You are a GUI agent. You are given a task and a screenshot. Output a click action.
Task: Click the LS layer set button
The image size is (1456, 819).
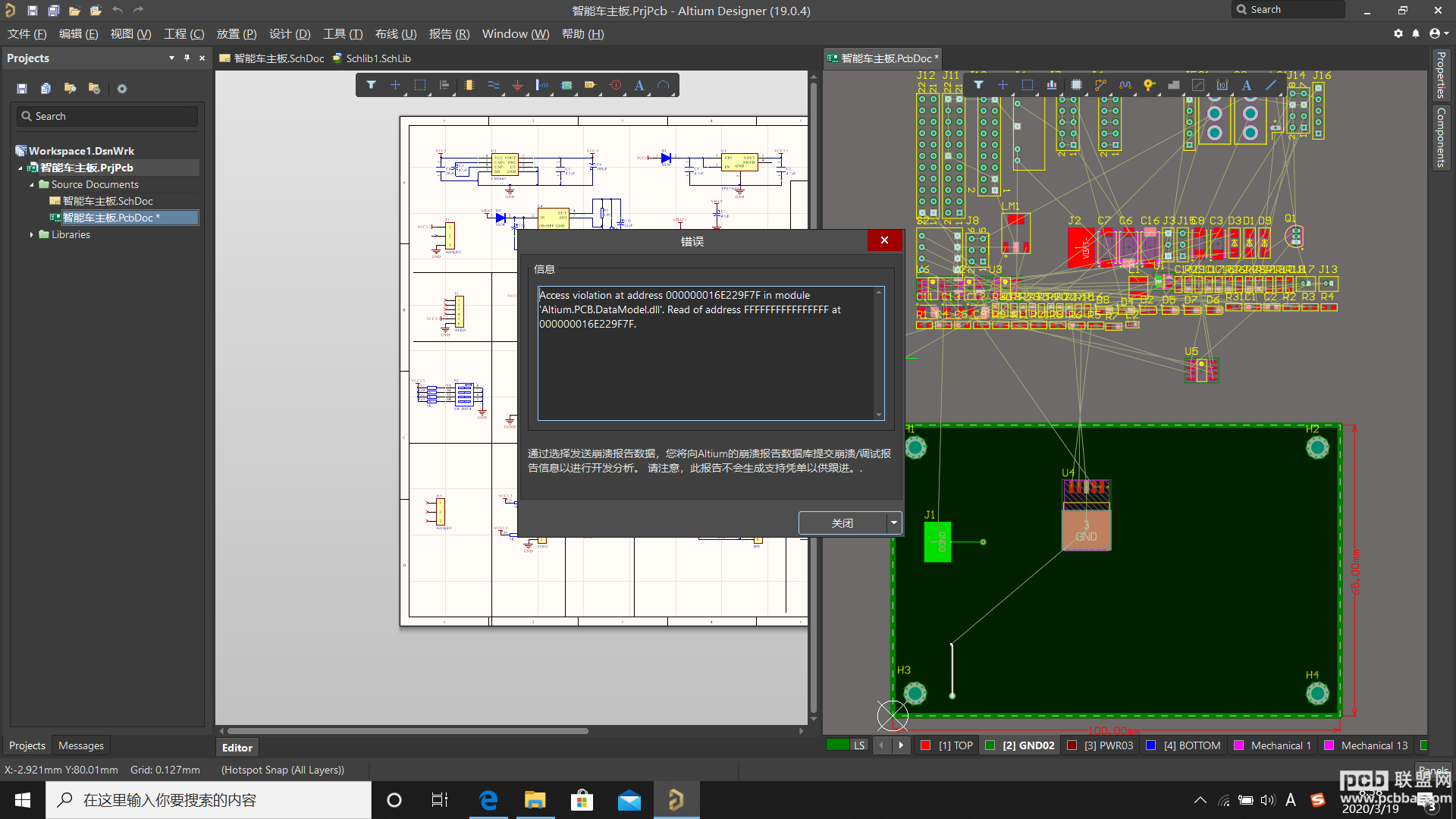(x=858, y=745)
